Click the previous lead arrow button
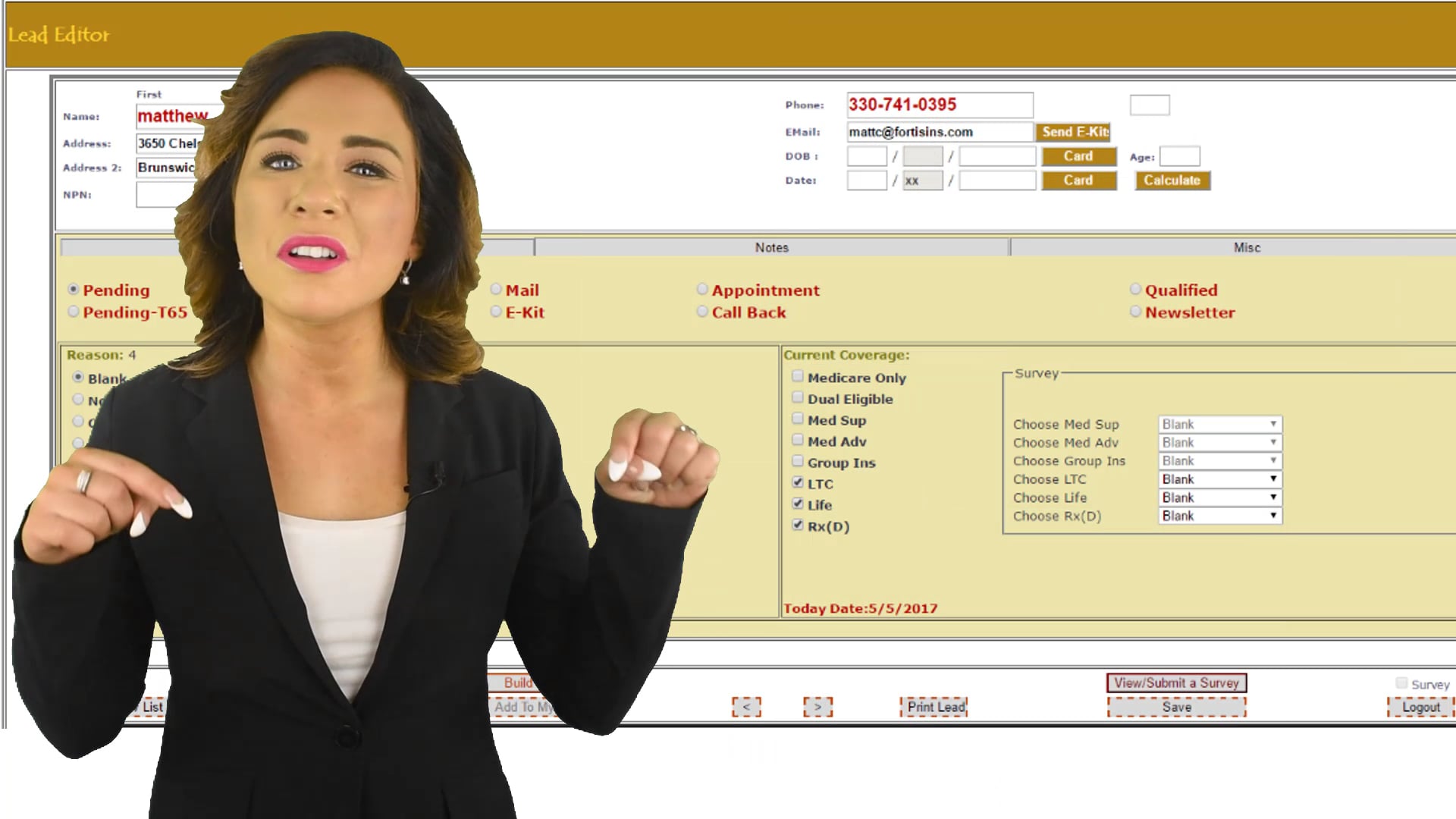 (746, 707)
